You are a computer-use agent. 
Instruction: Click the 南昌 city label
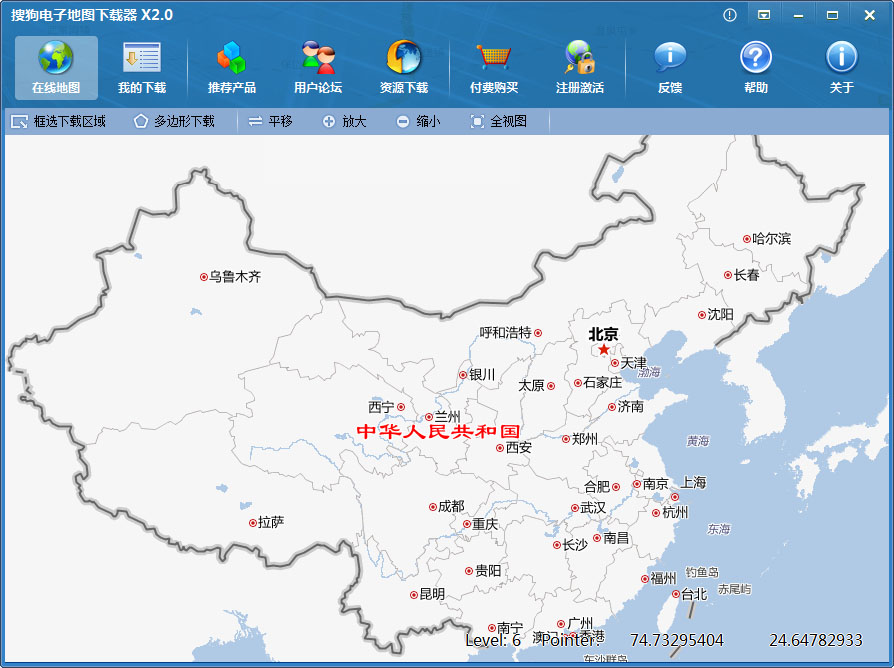point(616,537)
